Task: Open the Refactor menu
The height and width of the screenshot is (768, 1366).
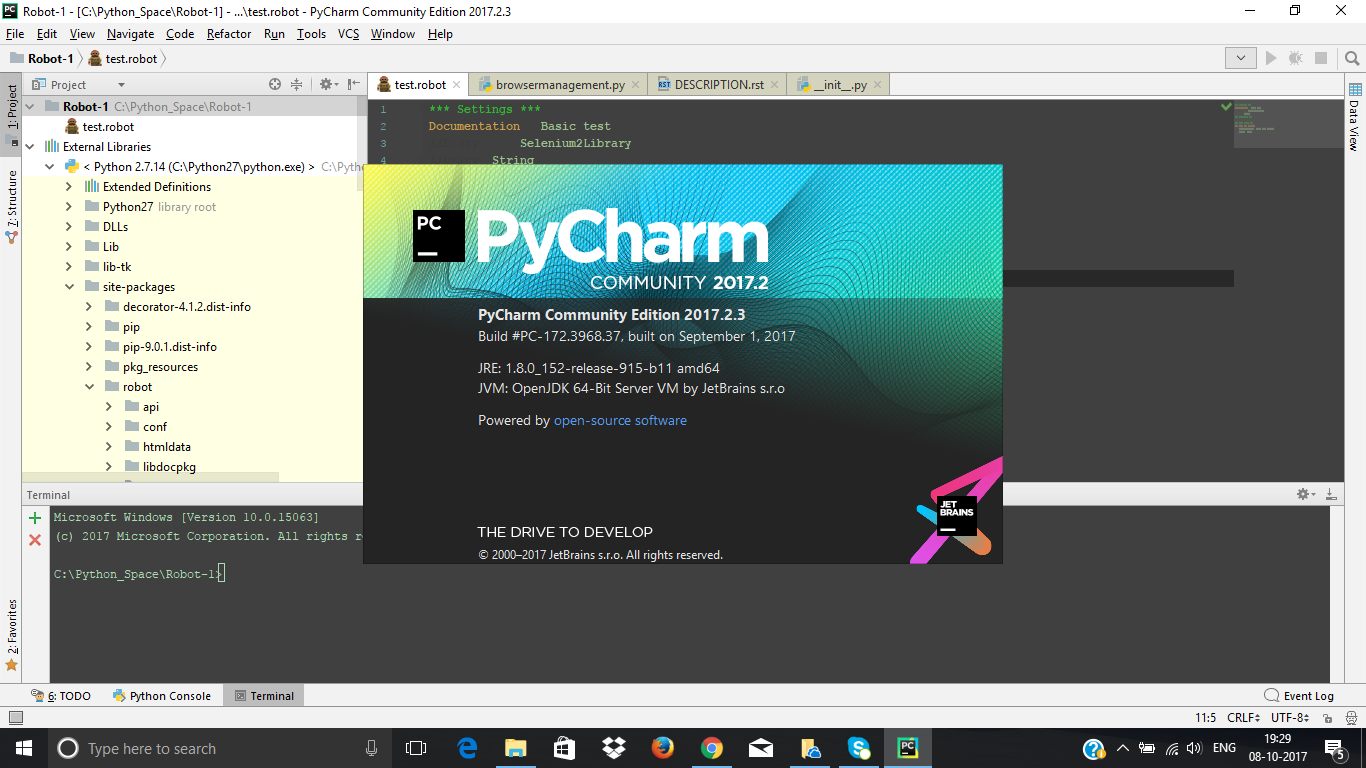Action: tap(229, 33)
